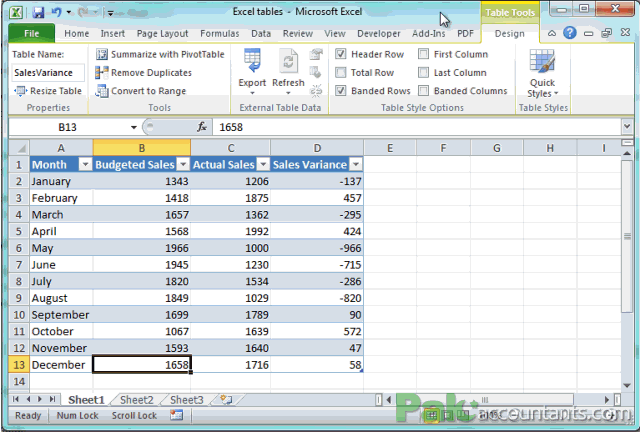Image resolution: width=640 pixels, height=432 pixels.
Task: Switch to the Data ribbon tab
Action: pos(261,33)
